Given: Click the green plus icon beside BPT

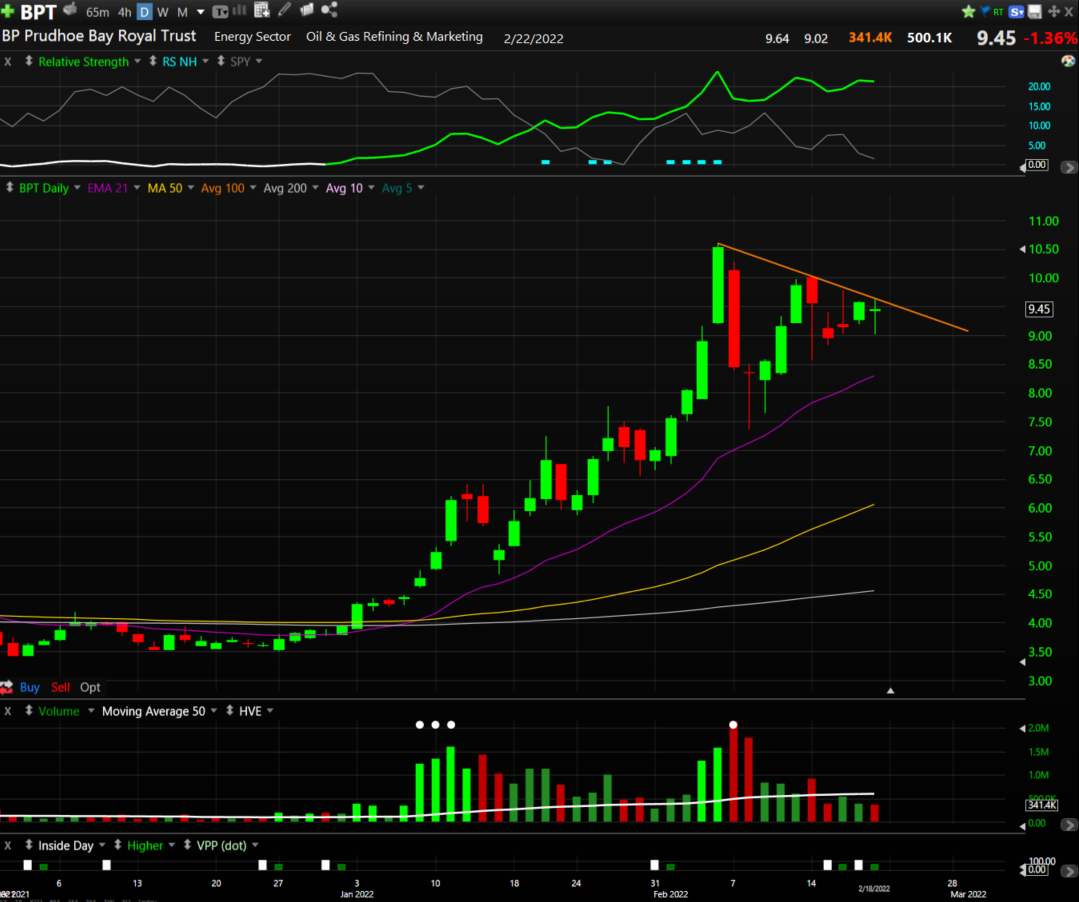Looking at the screenshot, I should (x=8, y=11).
